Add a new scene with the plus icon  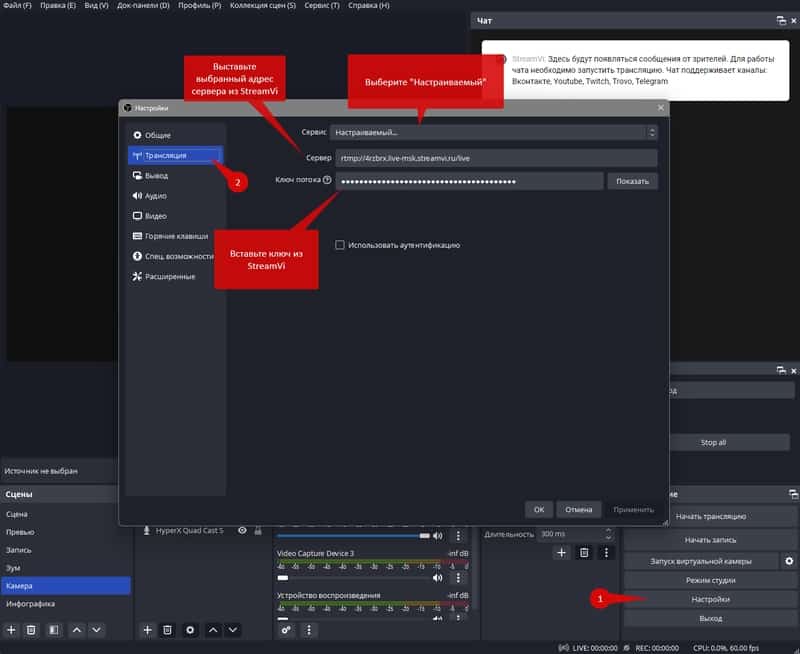tap(11, 630)
